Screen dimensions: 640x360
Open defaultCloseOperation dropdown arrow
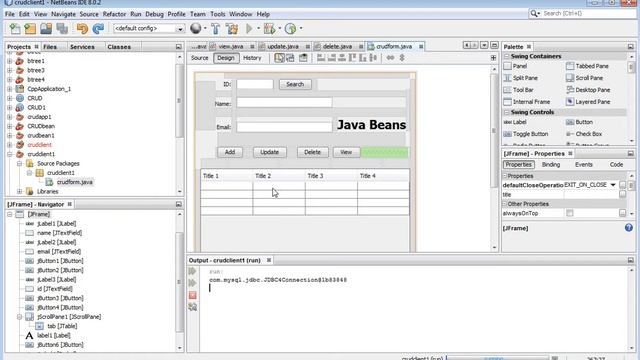(x=613, y=185)
